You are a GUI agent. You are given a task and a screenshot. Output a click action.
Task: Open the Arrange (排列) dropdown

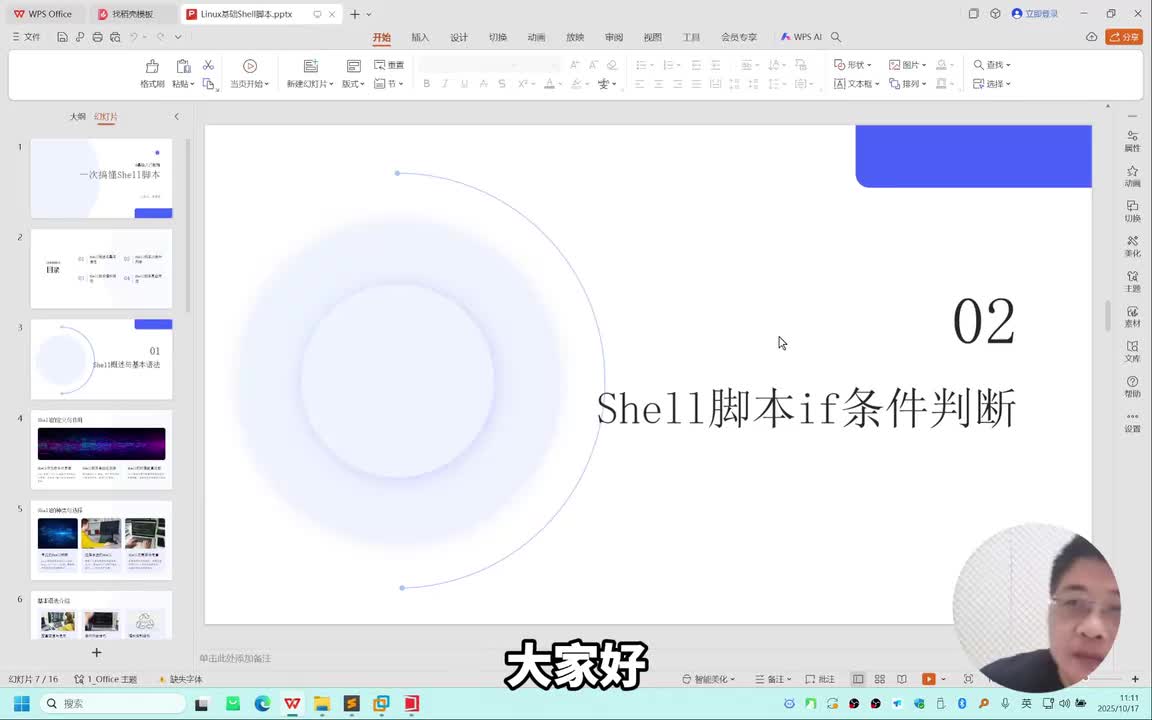coord(907,84)
